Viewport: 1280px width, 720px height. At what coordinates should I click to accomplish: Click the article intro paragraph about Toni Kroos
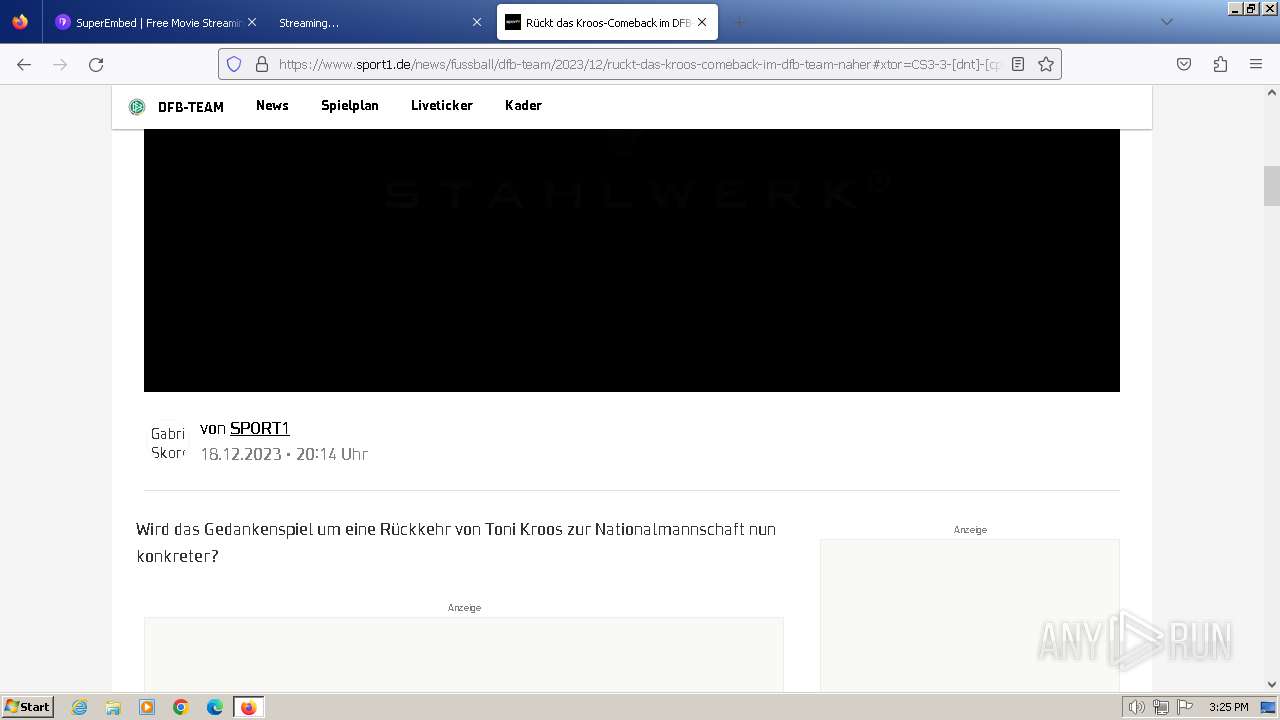(x=456, y=542)
